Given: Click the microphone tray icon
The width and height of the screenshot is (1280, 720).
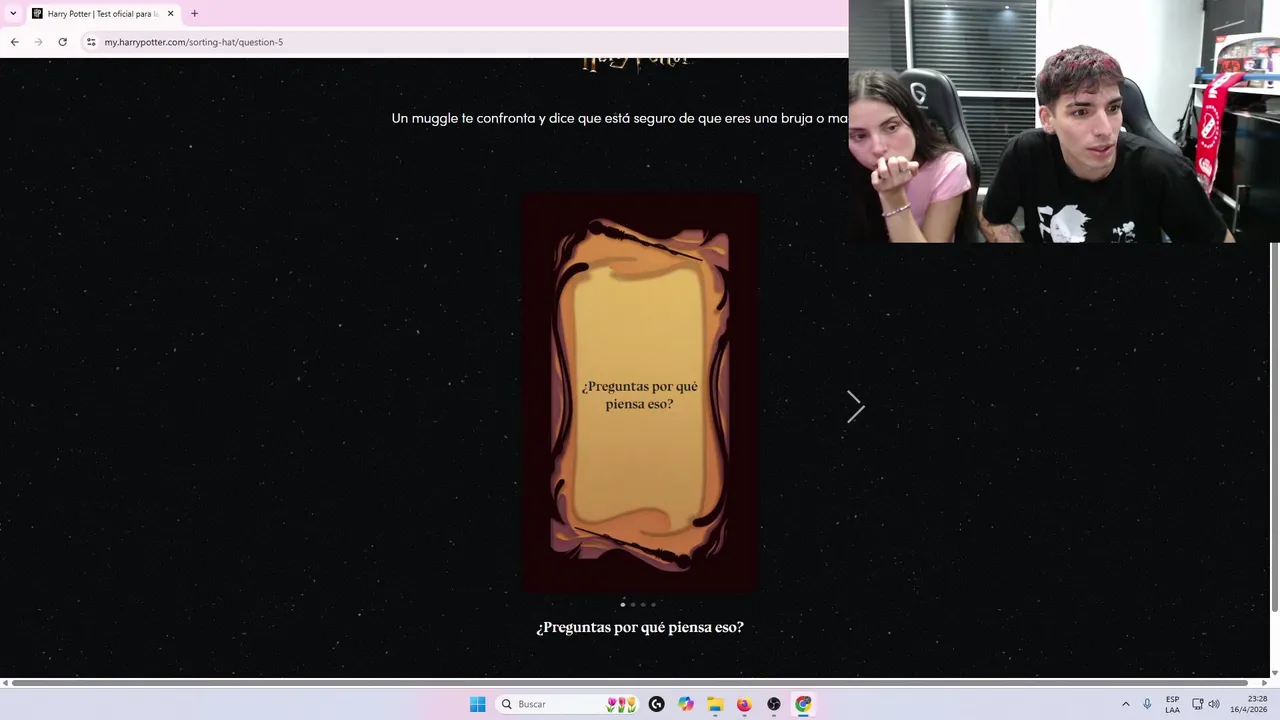Looking at the screenshot, I should (x=1147, y=704).
